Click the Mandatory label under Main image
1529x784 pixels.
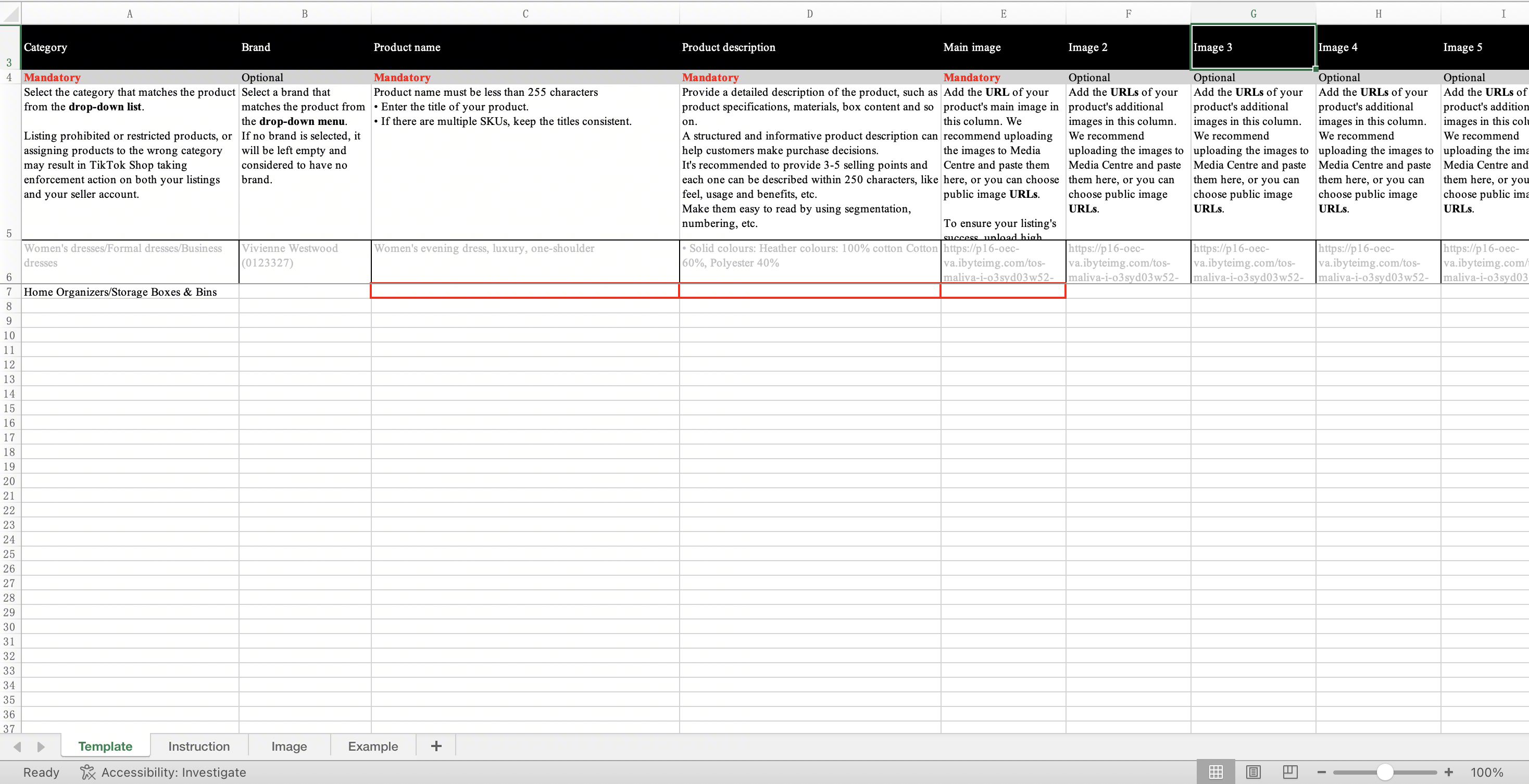tap(972, 77)
